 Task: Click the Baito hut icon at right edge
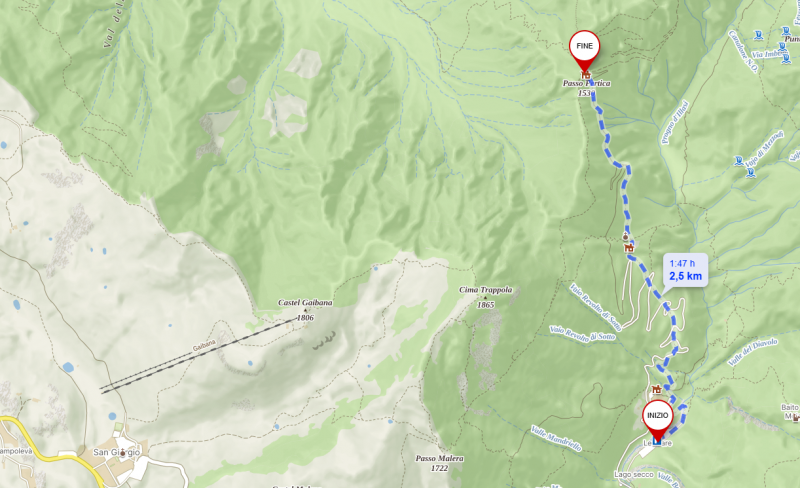pyautogui.click(x=795, y=417)
